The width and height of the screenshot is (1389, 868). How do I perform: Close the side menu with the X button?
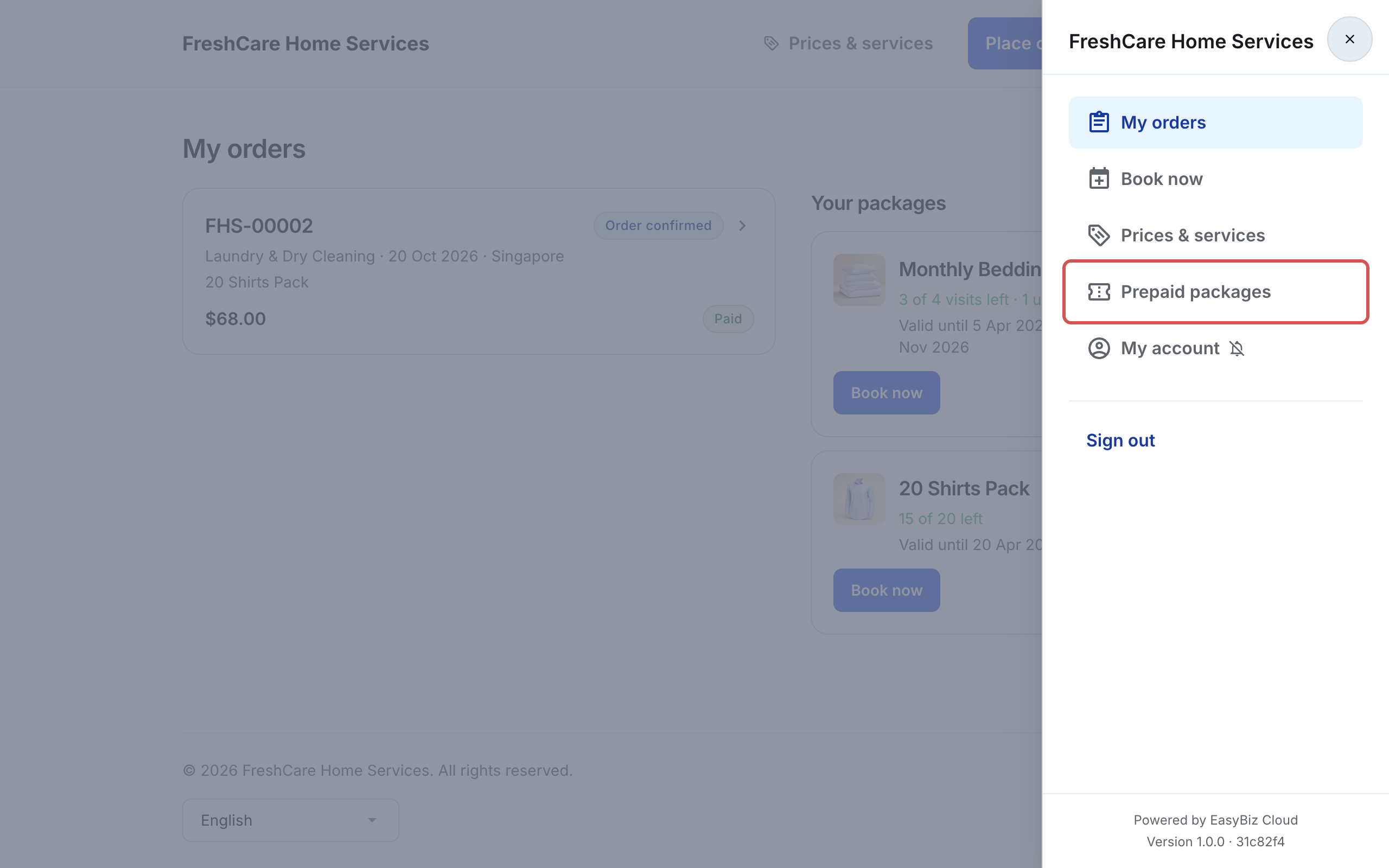pyautogui.click(x=1349, y=39)
